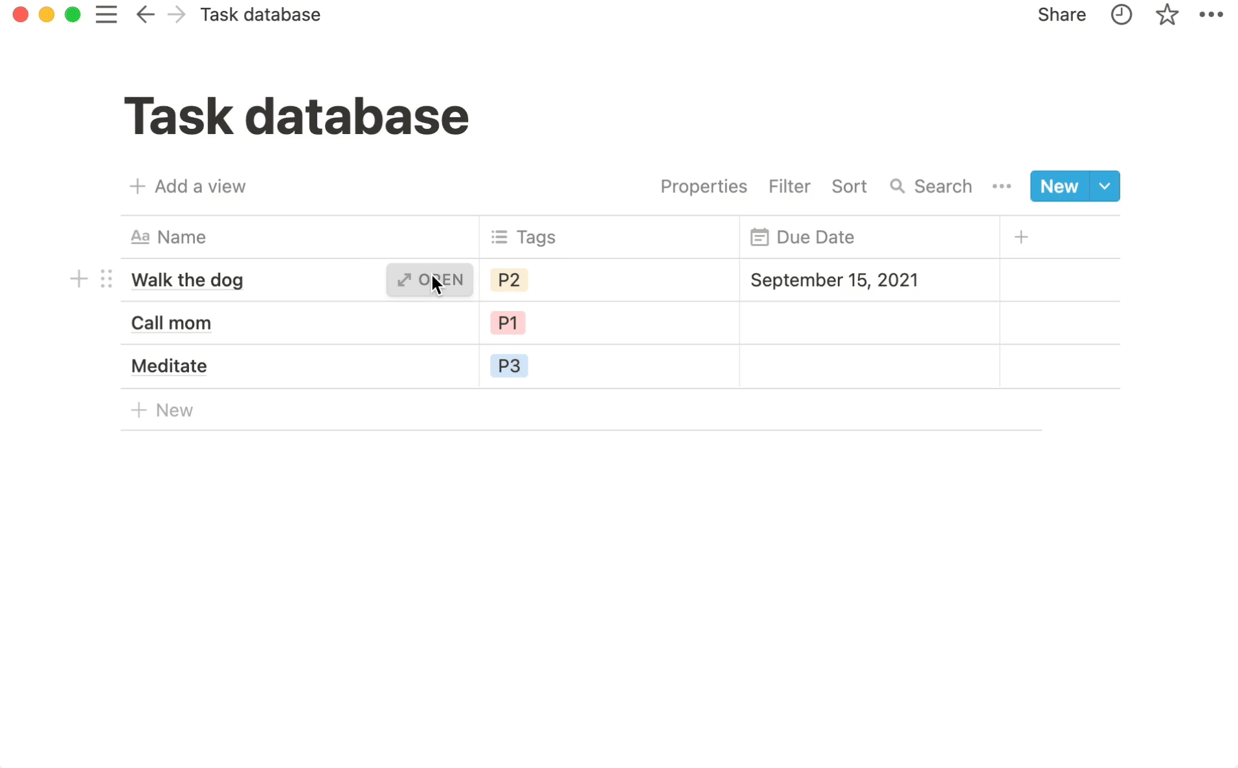The image size is (1238, 768).
Task: Open database view options ellipsis
Action: point(1001,187)
